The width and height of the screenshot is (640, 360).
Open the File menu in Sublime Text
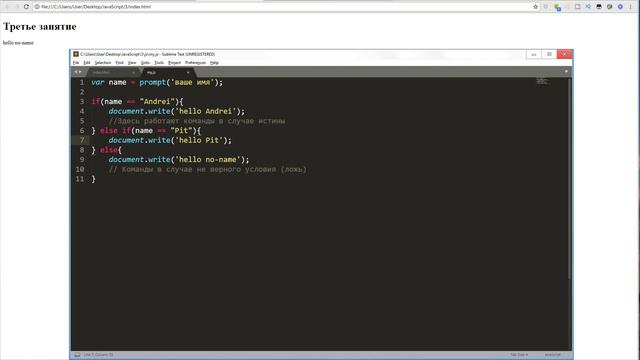[x=76, y=62]
